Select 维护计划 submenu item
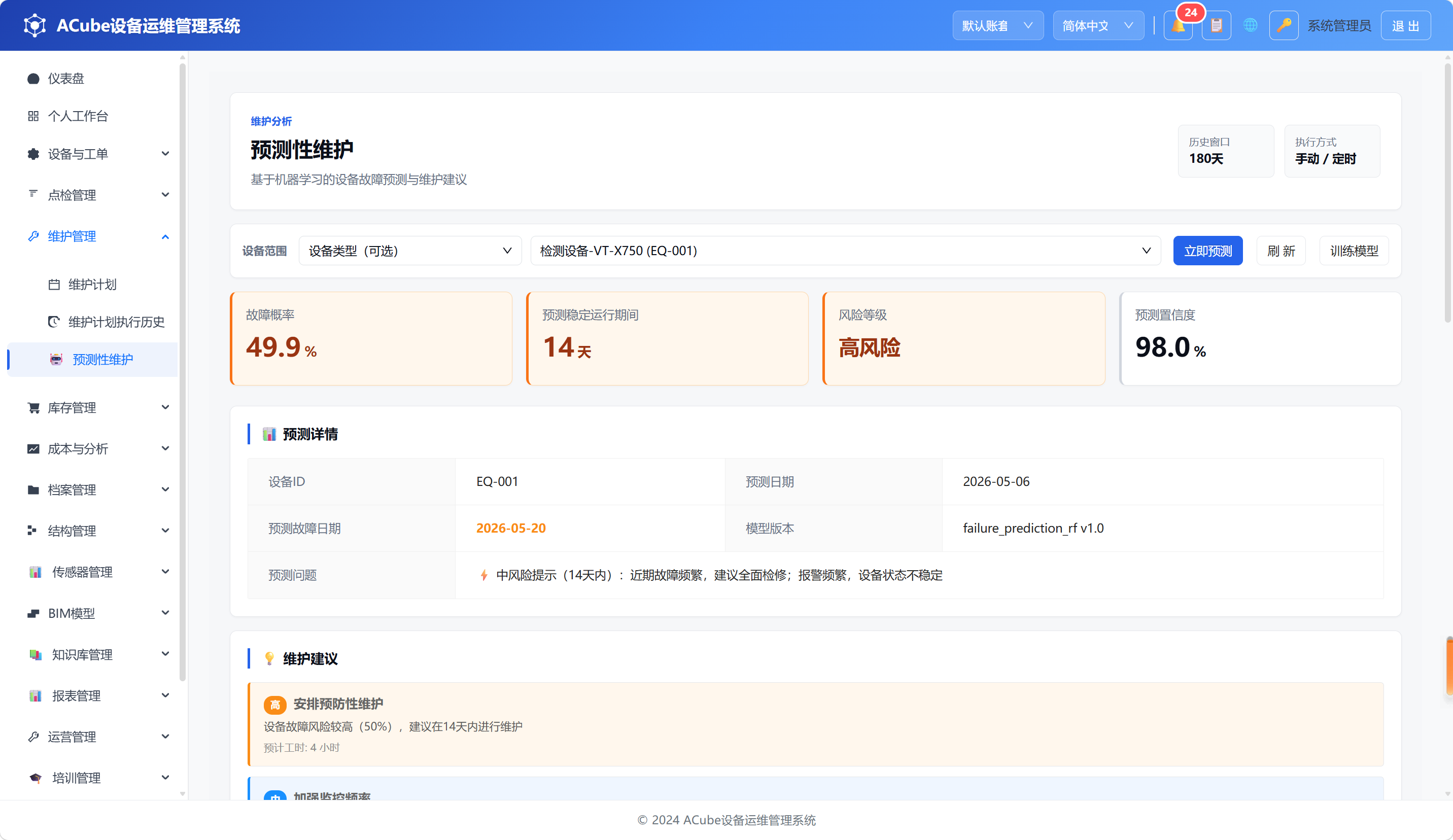Image resolution: width=1453 pixels, height=840 pixels. 92,284
